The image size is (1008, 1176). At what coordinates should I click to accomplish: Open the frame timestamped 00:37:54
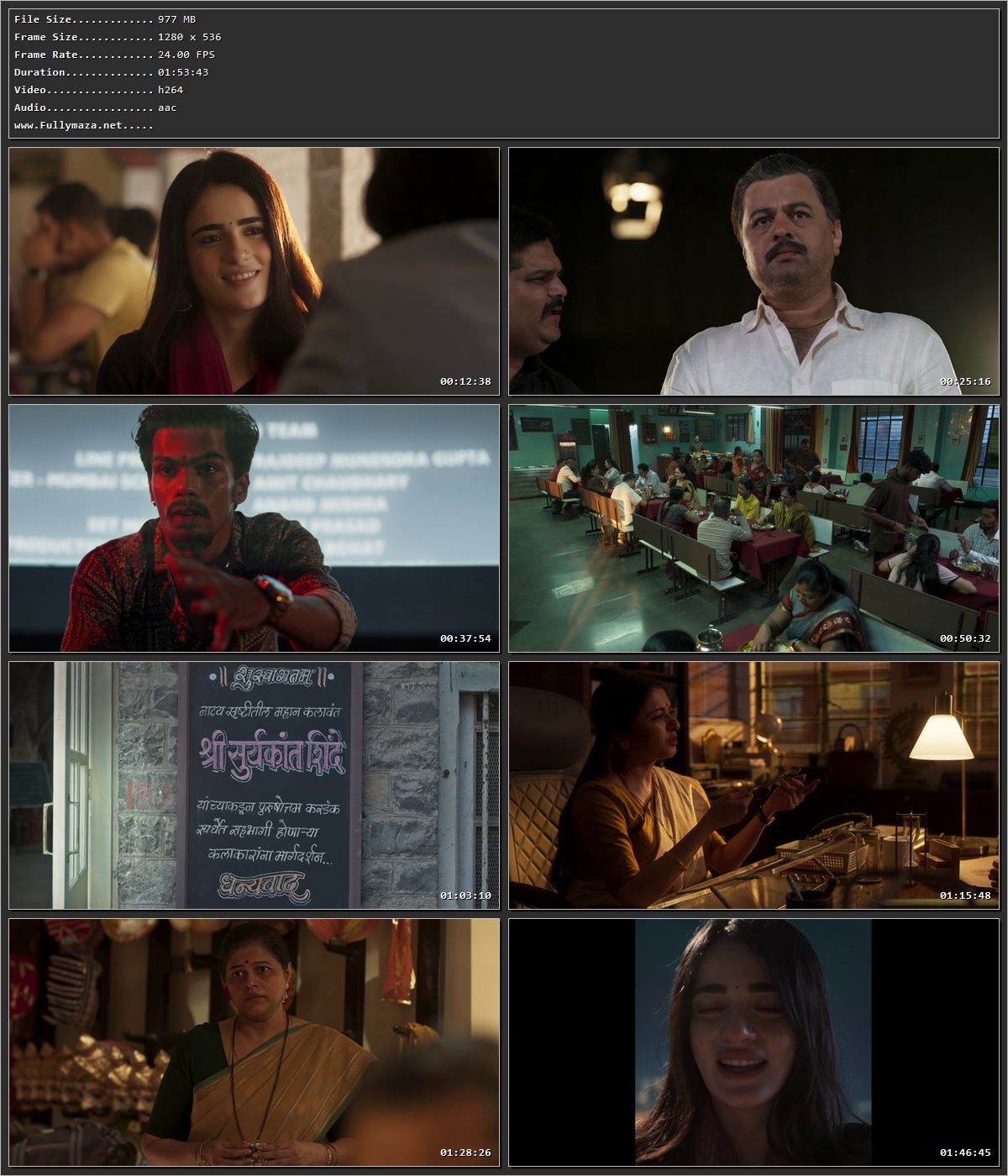pyautogui.click(x=255, y=528)
